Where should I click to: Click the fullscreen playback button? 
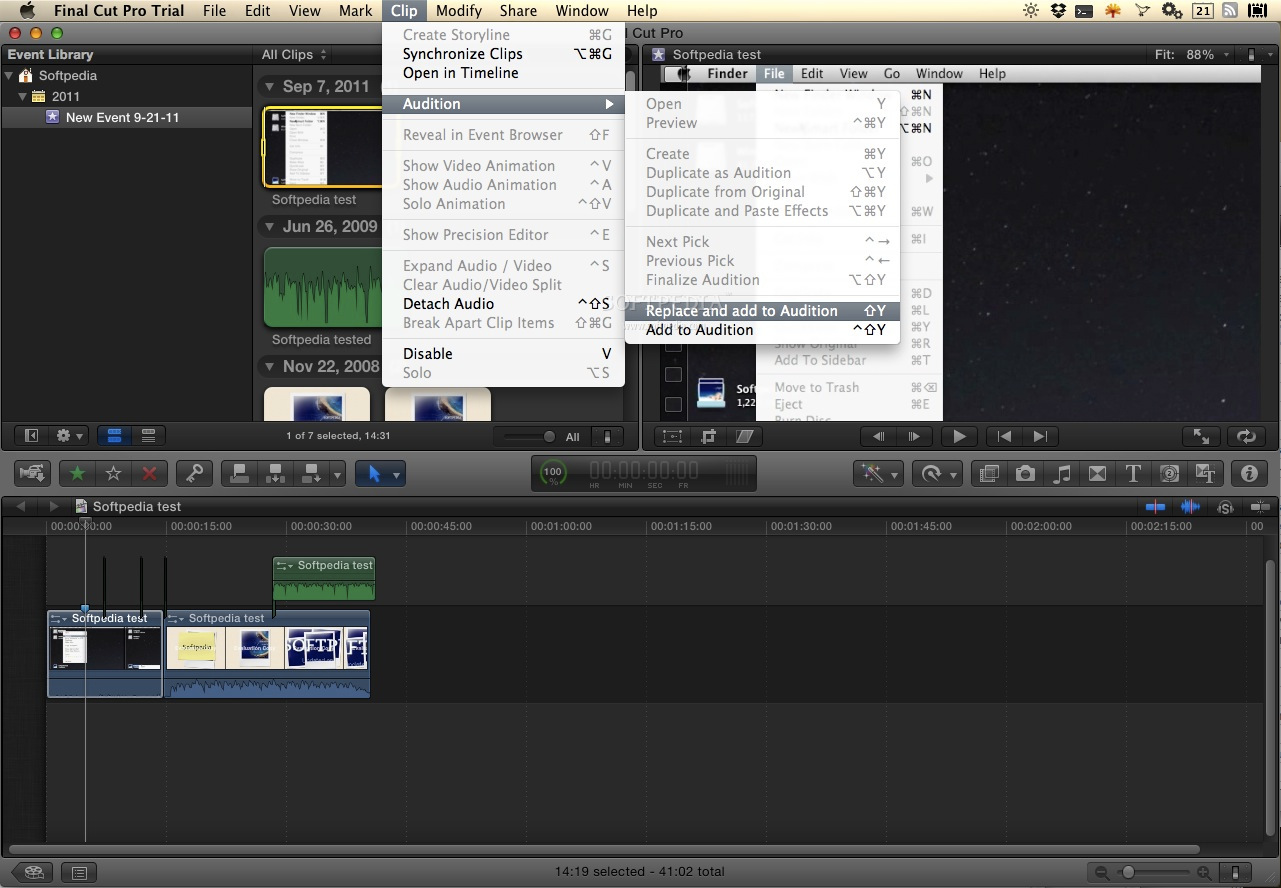pos(1201,436)
